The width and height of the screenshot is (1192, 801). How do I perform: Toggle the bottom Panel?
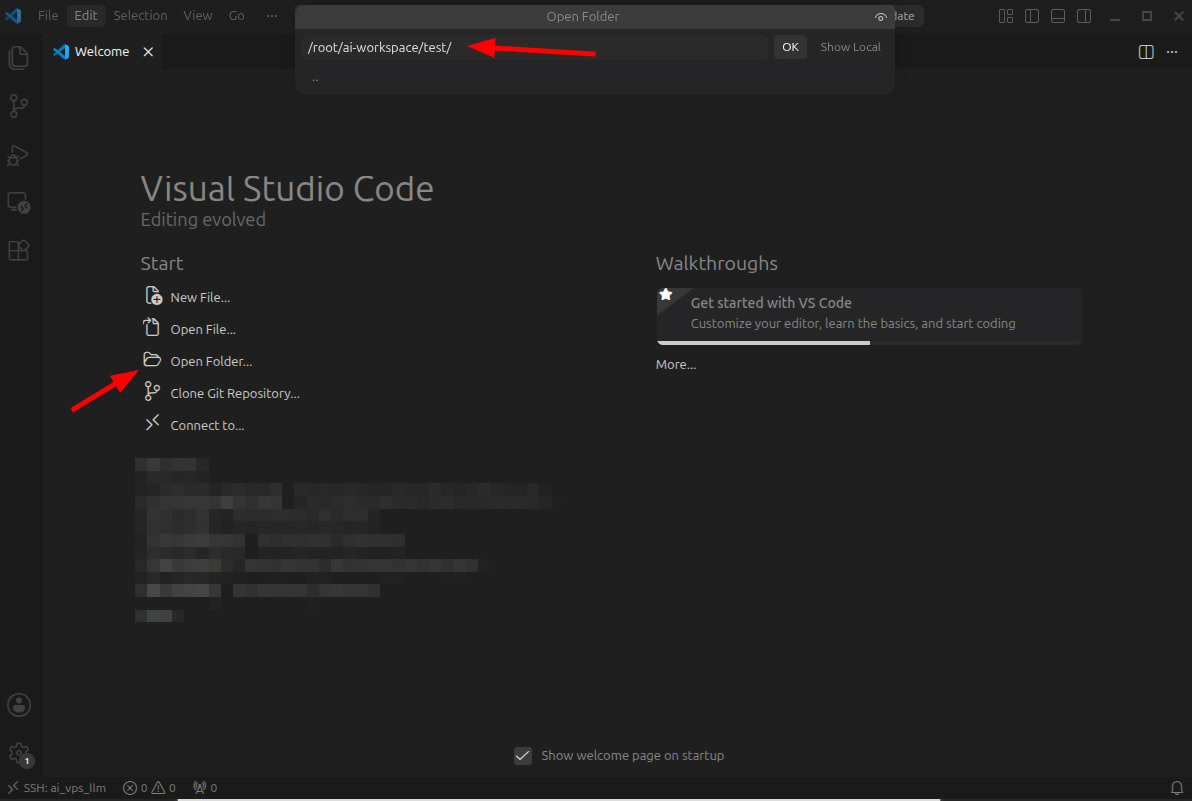(x=1057, y=16)
